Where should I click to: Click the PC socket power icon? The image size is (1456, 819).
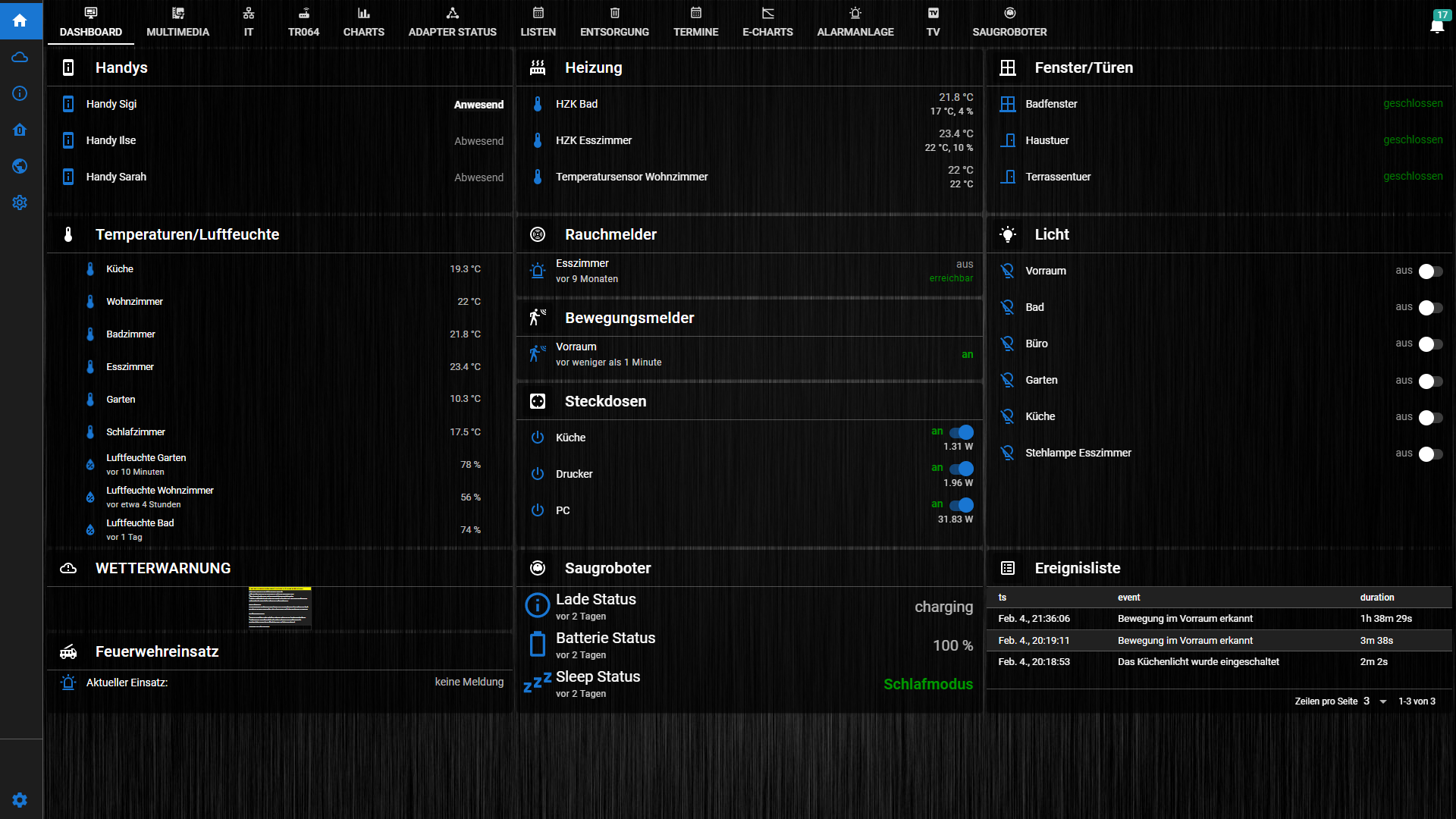coord(538,510)
